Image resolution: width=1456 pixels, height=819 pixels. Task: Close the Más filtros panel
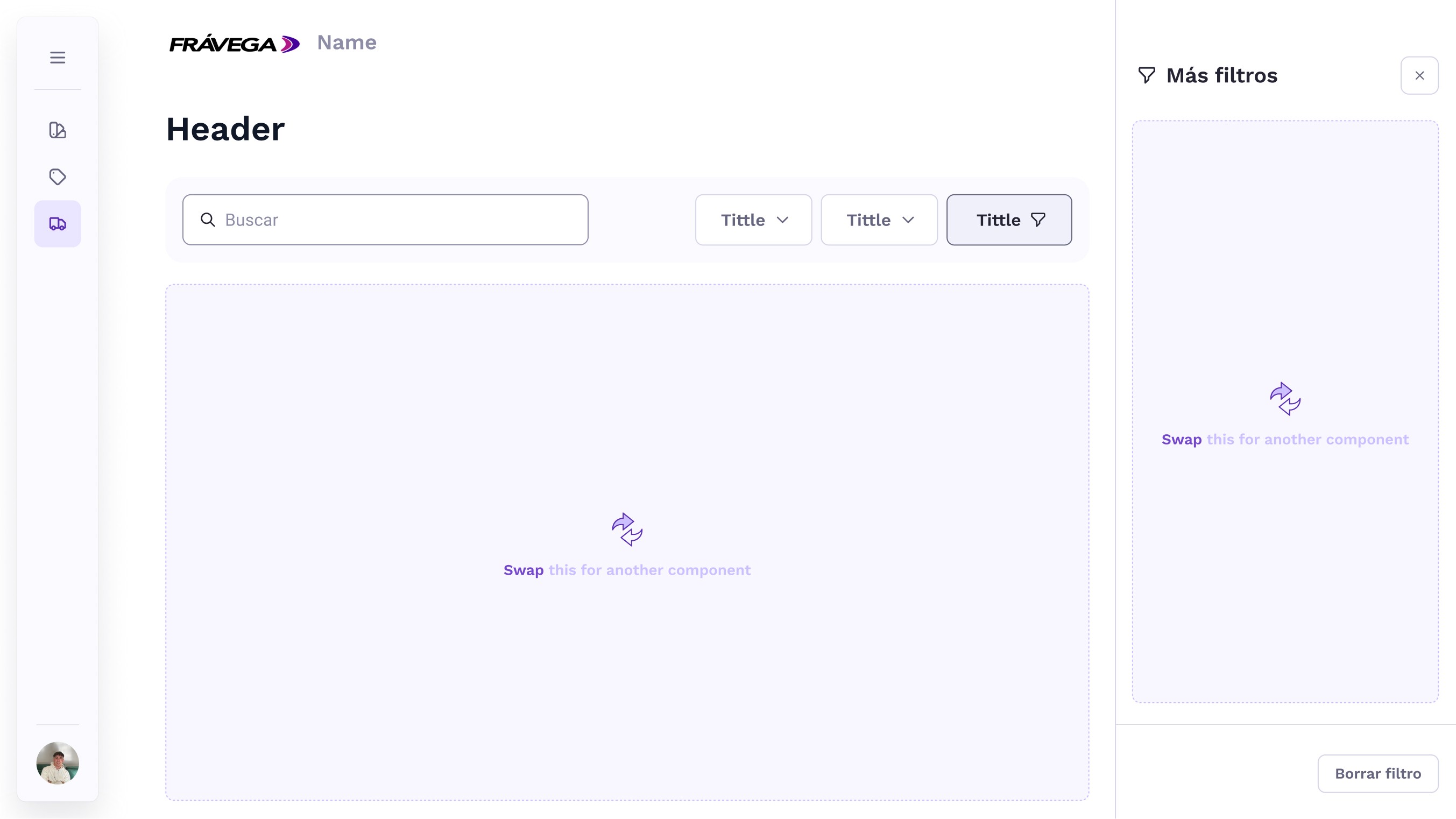[x=1419, y=75]
